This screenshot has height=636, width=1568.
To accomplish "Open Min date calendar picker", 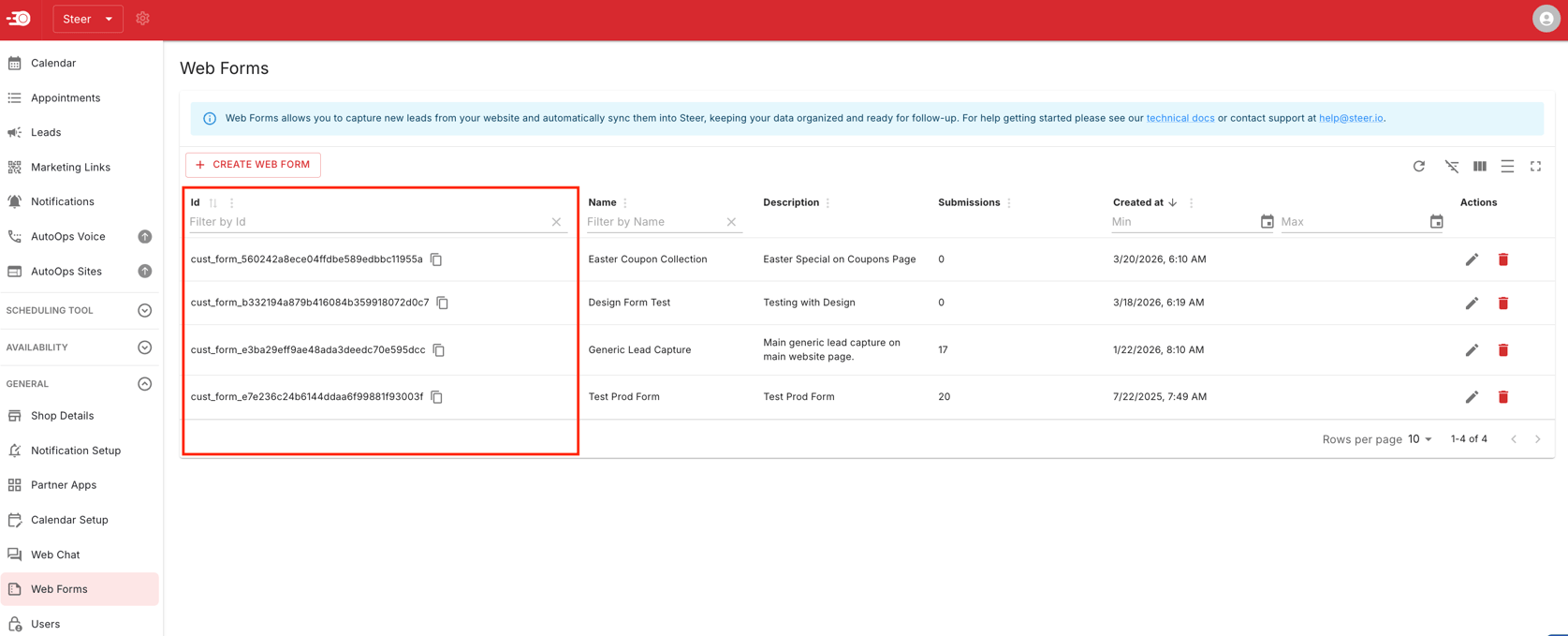I will click(1267, 222).
